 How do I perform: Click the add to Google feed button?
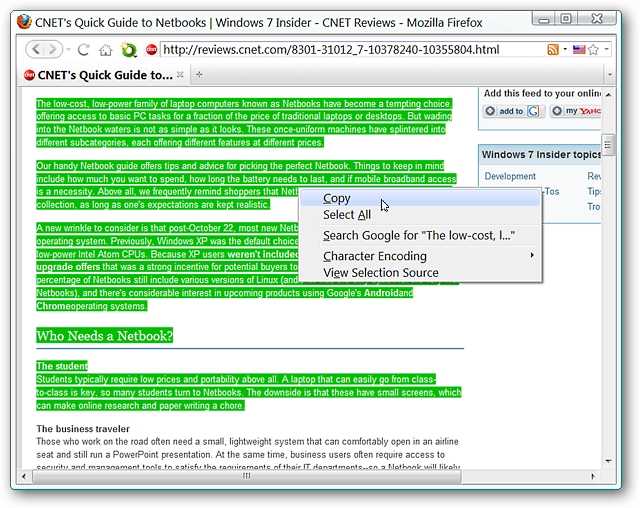click(513, 111)
